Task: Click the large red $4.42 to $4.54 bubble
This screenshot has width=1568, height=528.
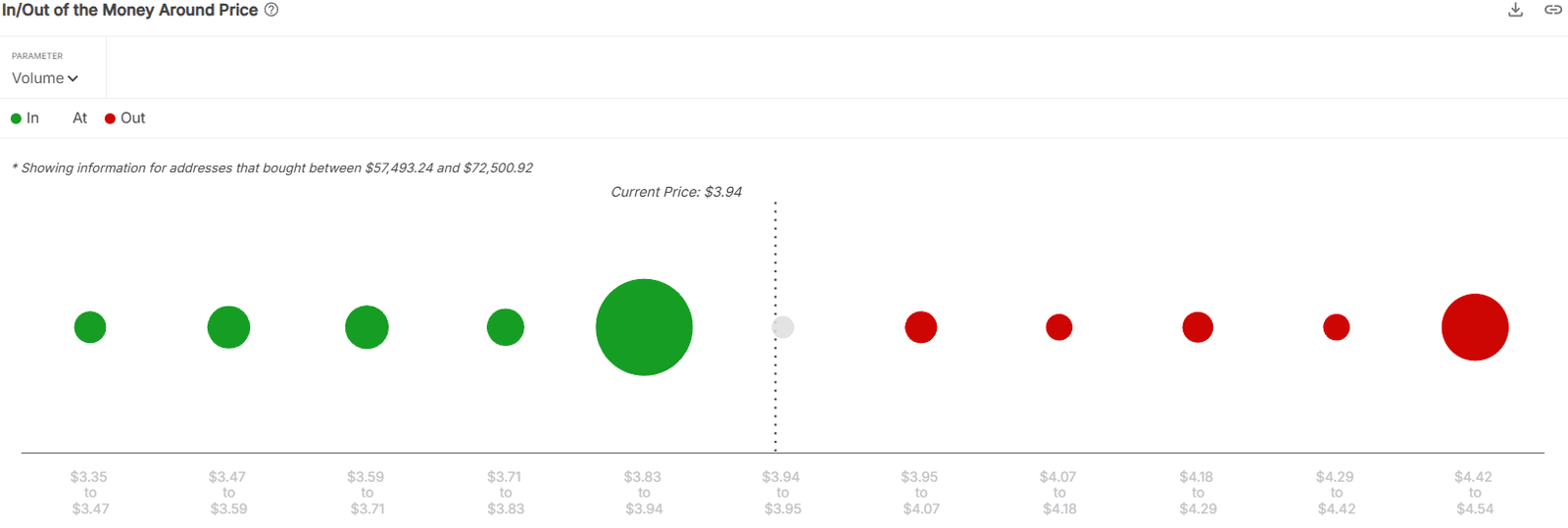Action: (x=1475, y=327)
